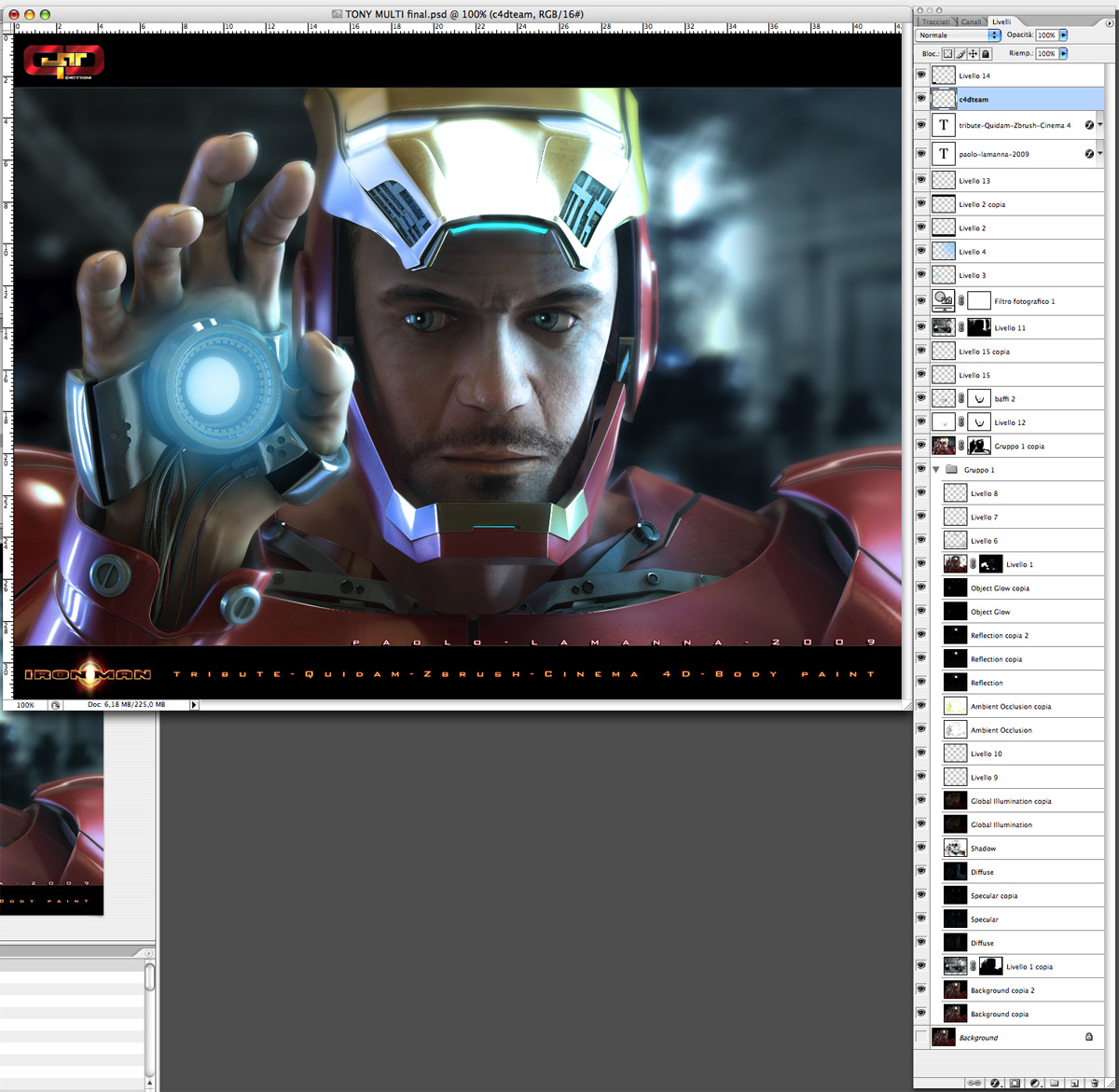Expand effects arrow on tribute-Quidam text layer

click(1100, 125)
